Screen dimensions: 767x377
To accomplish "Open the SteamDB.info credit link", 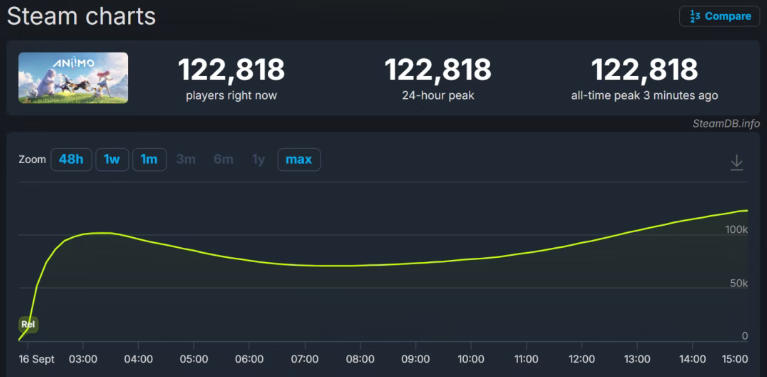I will (x=726, y=124).
